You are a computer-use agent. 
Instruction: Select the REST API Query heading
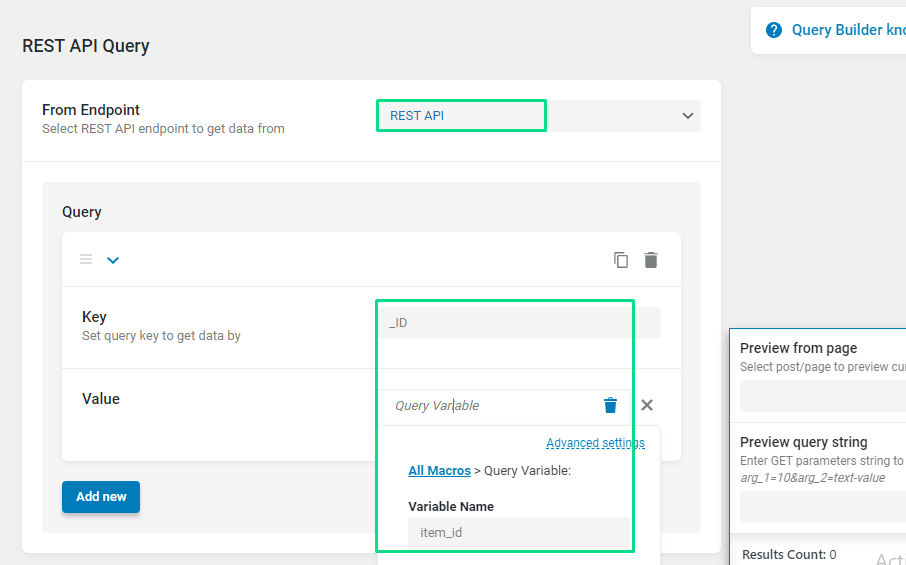coord(86,46)
